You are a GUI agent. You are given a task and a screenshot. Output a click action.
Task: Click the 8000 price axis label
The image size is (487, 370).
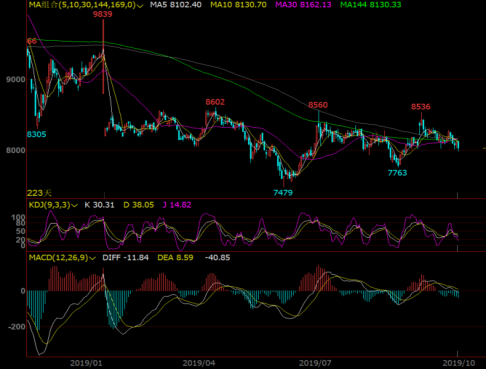click(x=15, y=150)
